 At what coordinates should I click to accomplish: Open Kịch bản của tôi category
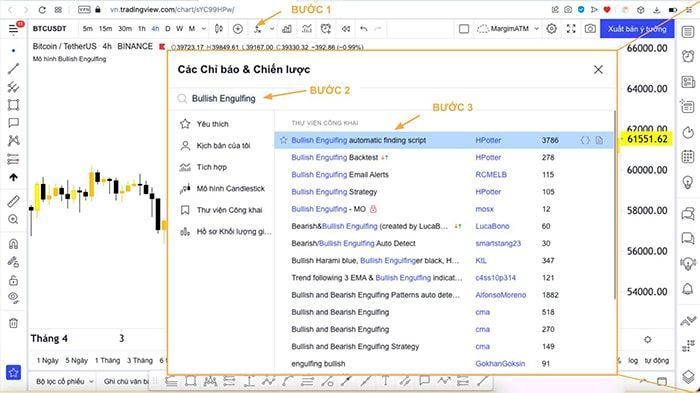tap(222, 146)
